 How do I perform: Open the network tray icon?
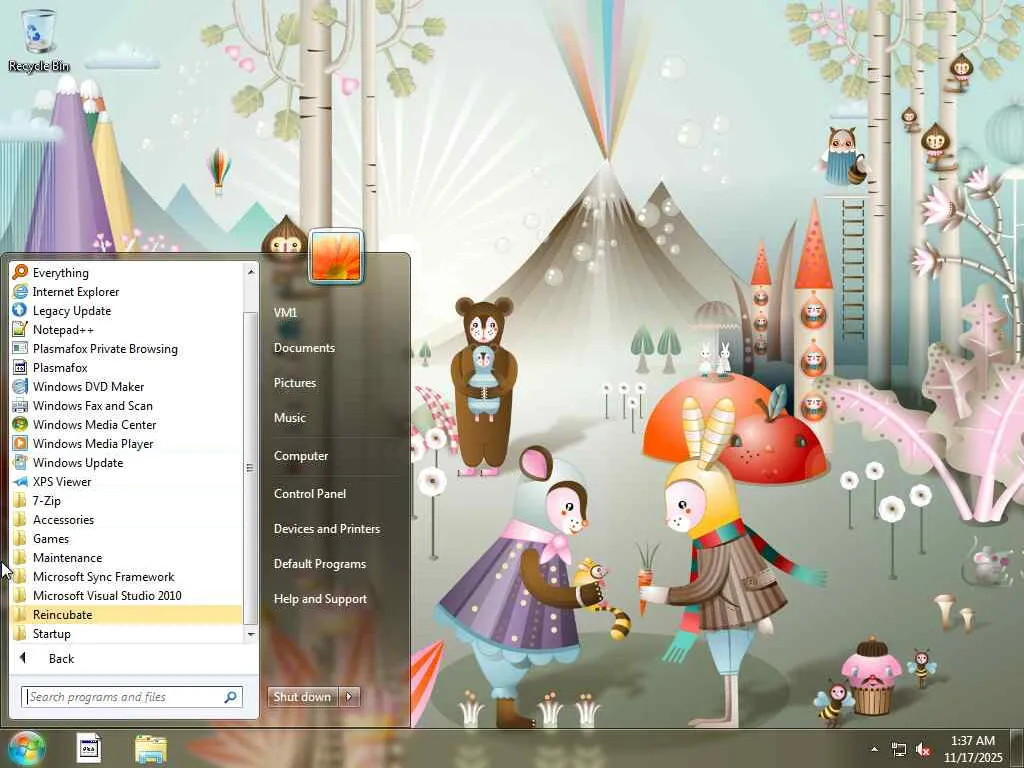[x=899, y=750]
